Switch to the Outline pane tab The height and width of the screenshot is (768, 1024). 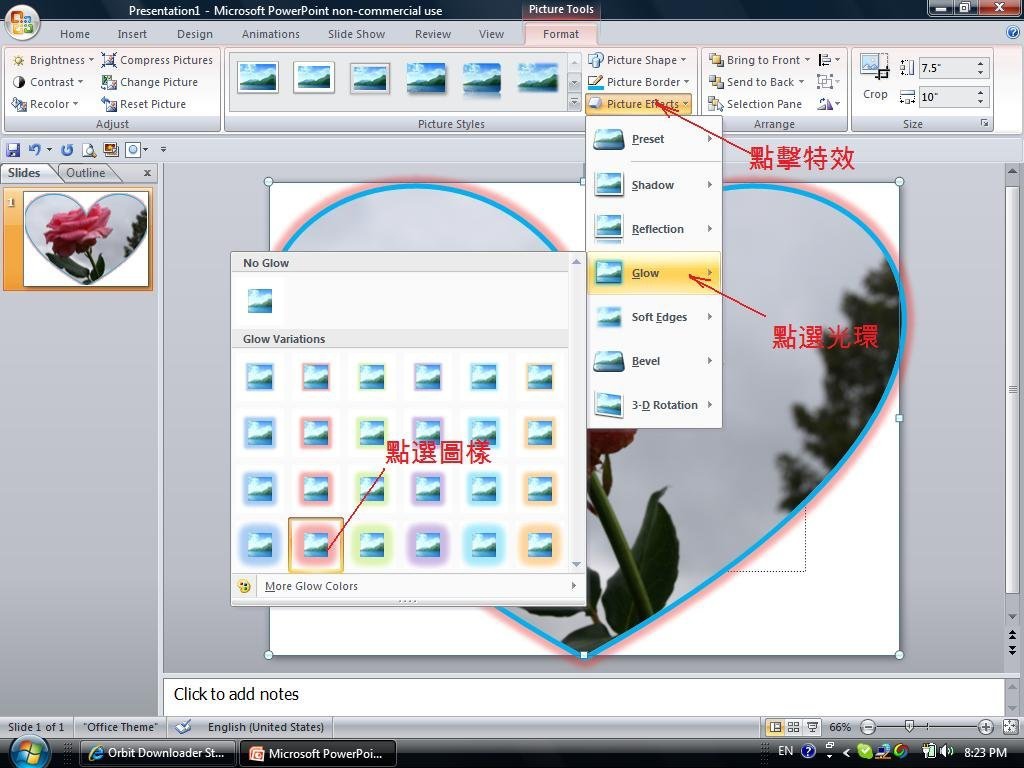[x=86, y=173]
